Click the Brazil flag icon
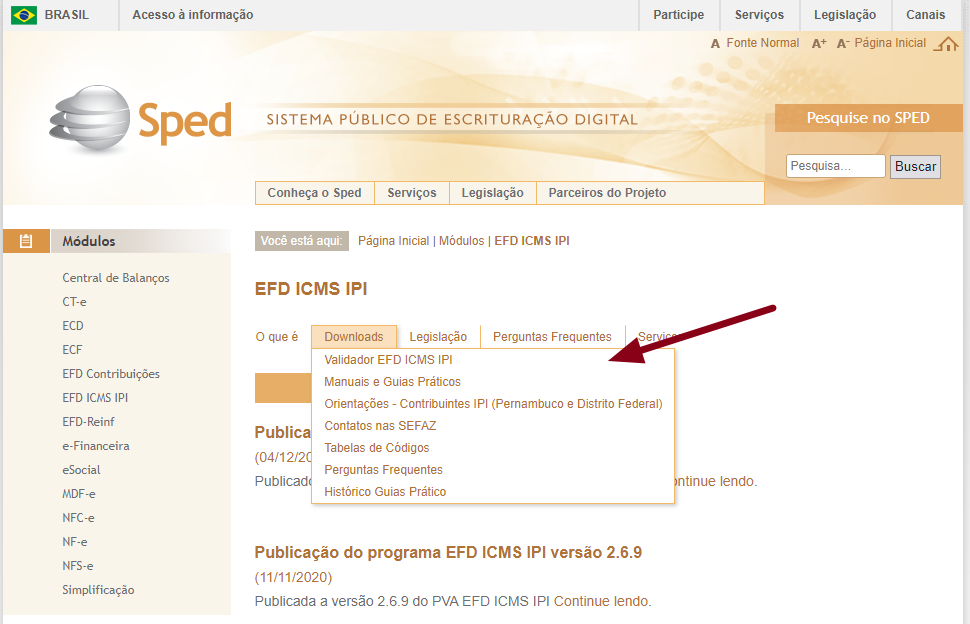Screen dimensions: 970x624 pyautogui.click(x=24, y=15)
